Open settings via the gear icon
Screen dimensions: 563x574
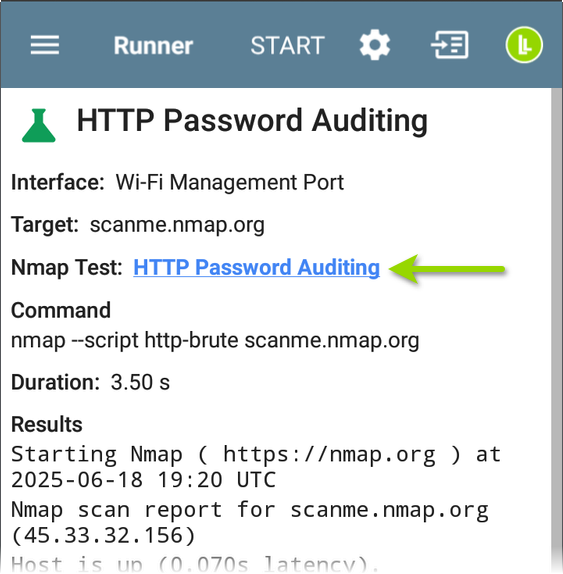click(374, 45)
